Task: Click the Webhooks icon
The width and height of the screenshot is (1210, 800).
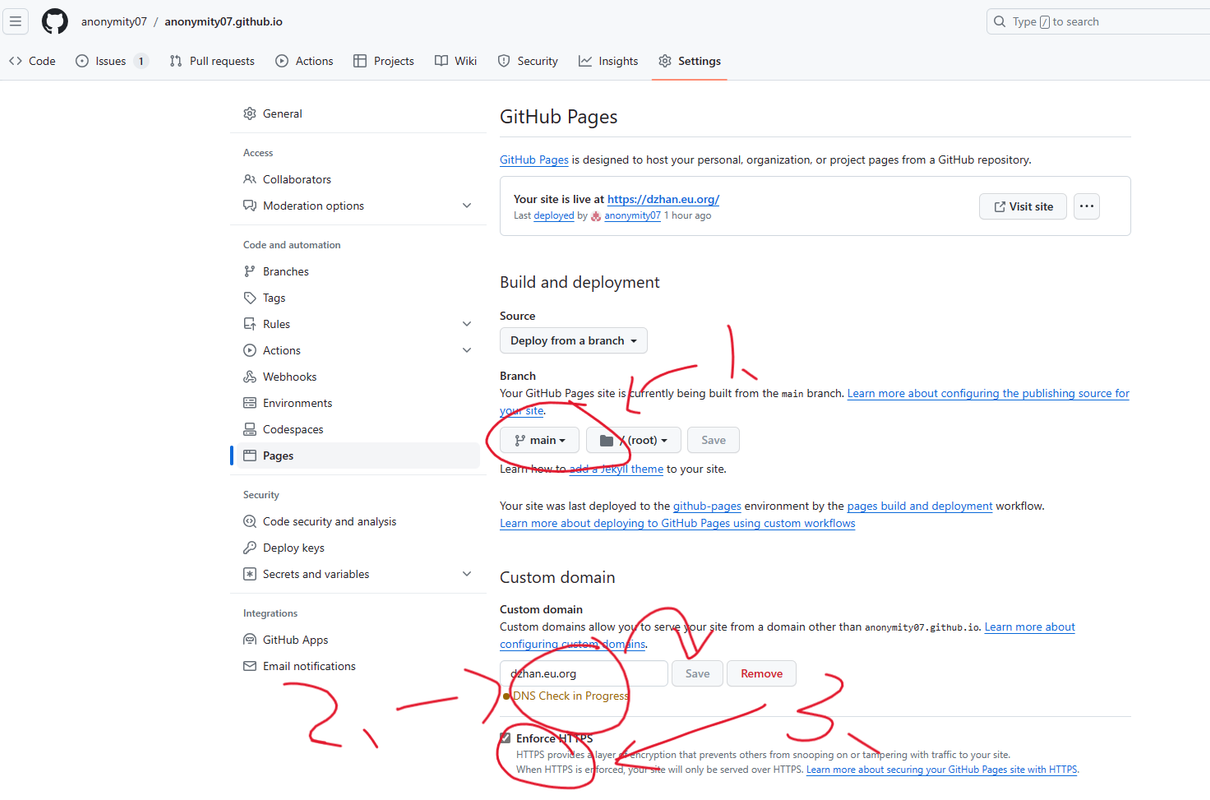Action: coord(250,377)
